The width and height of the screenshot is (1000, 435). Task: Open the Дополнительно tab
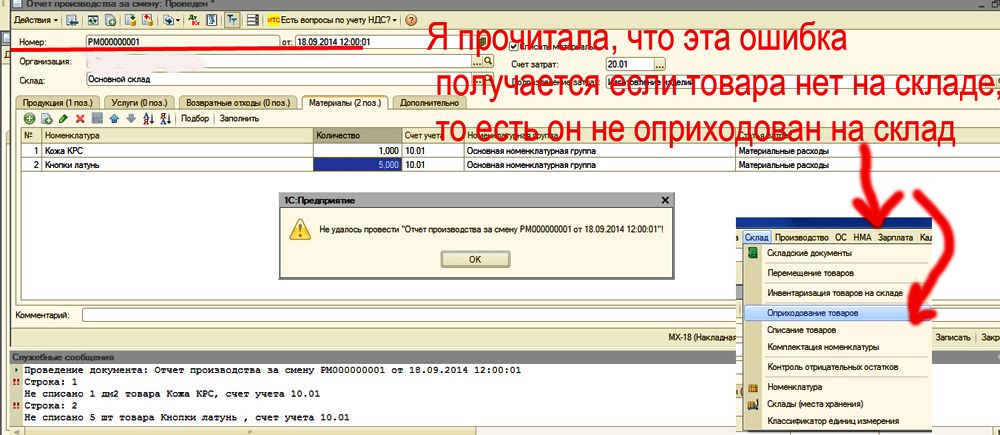pos(428,102)
